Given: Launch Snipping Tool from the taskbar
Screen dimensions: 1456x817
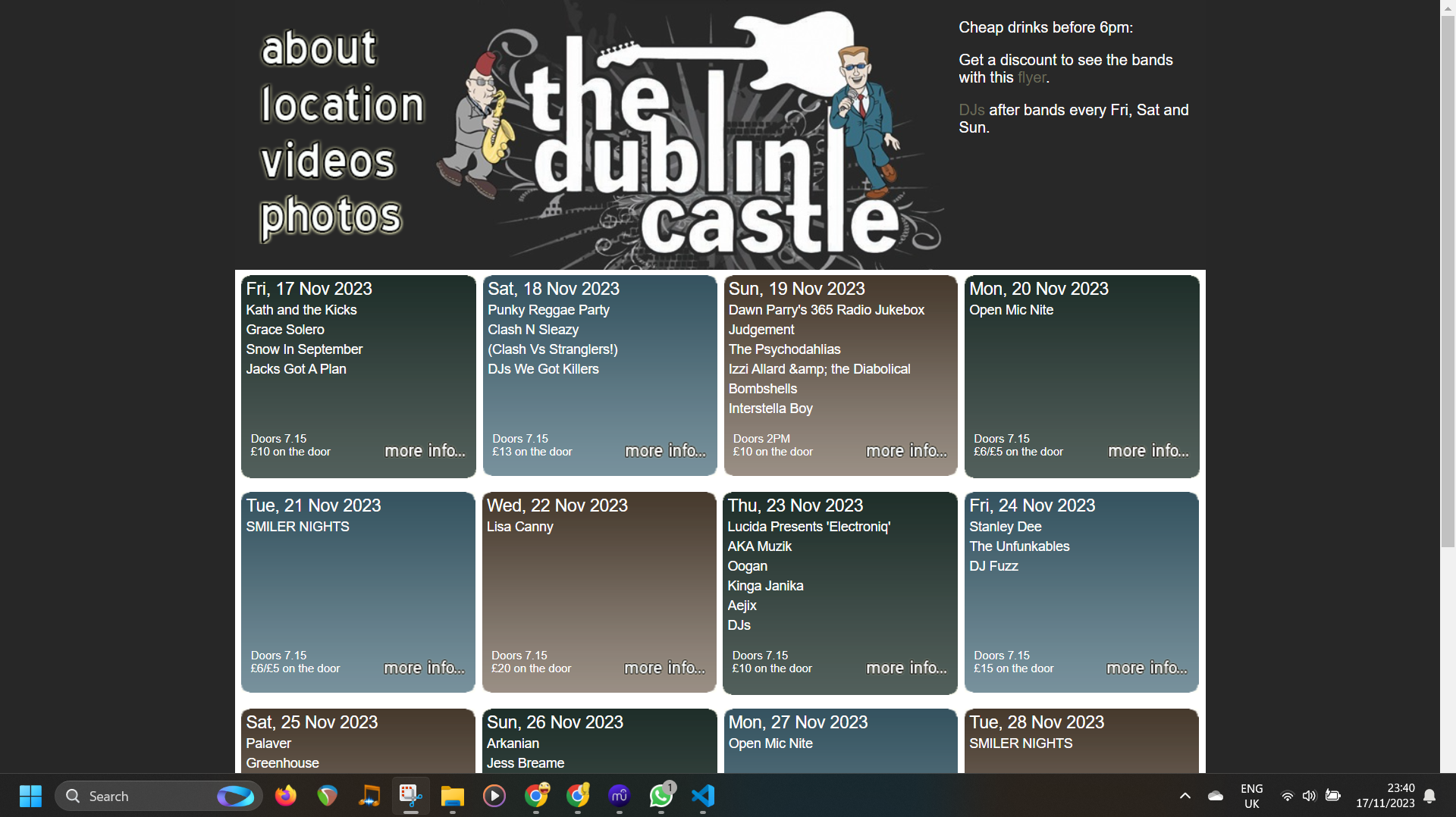Looking at the screenshot, I should [x=410, y=796].
